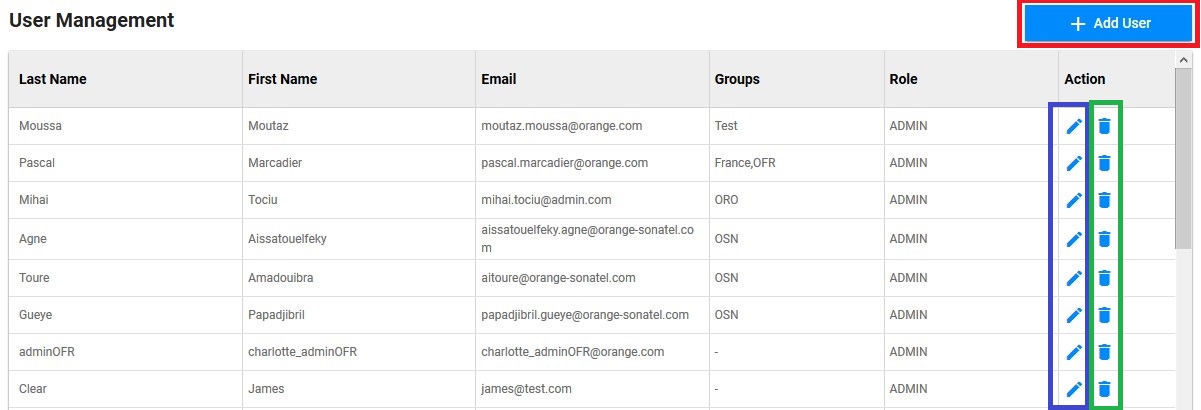This screenshot has height=410, width=1201.
Task: Click the pencil icon for Mihai Tociu
Action: point(1074,200)
